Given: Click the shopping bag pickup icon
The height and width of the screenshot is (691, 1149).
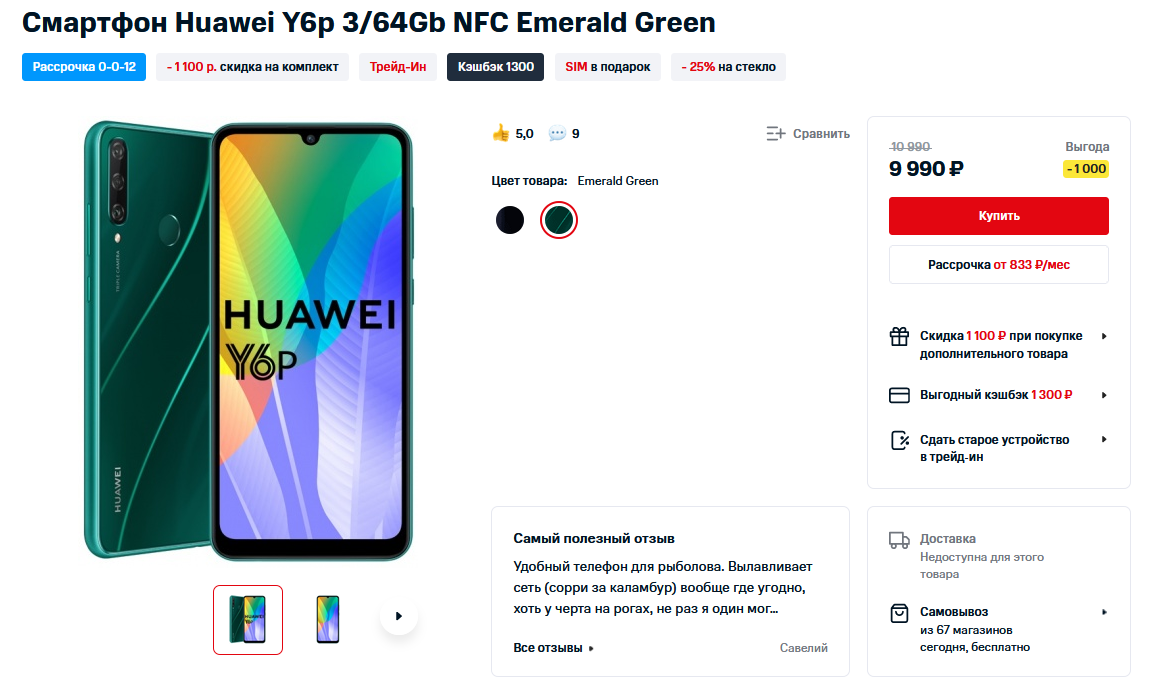Looking at the screenshot, I should 899,613.
